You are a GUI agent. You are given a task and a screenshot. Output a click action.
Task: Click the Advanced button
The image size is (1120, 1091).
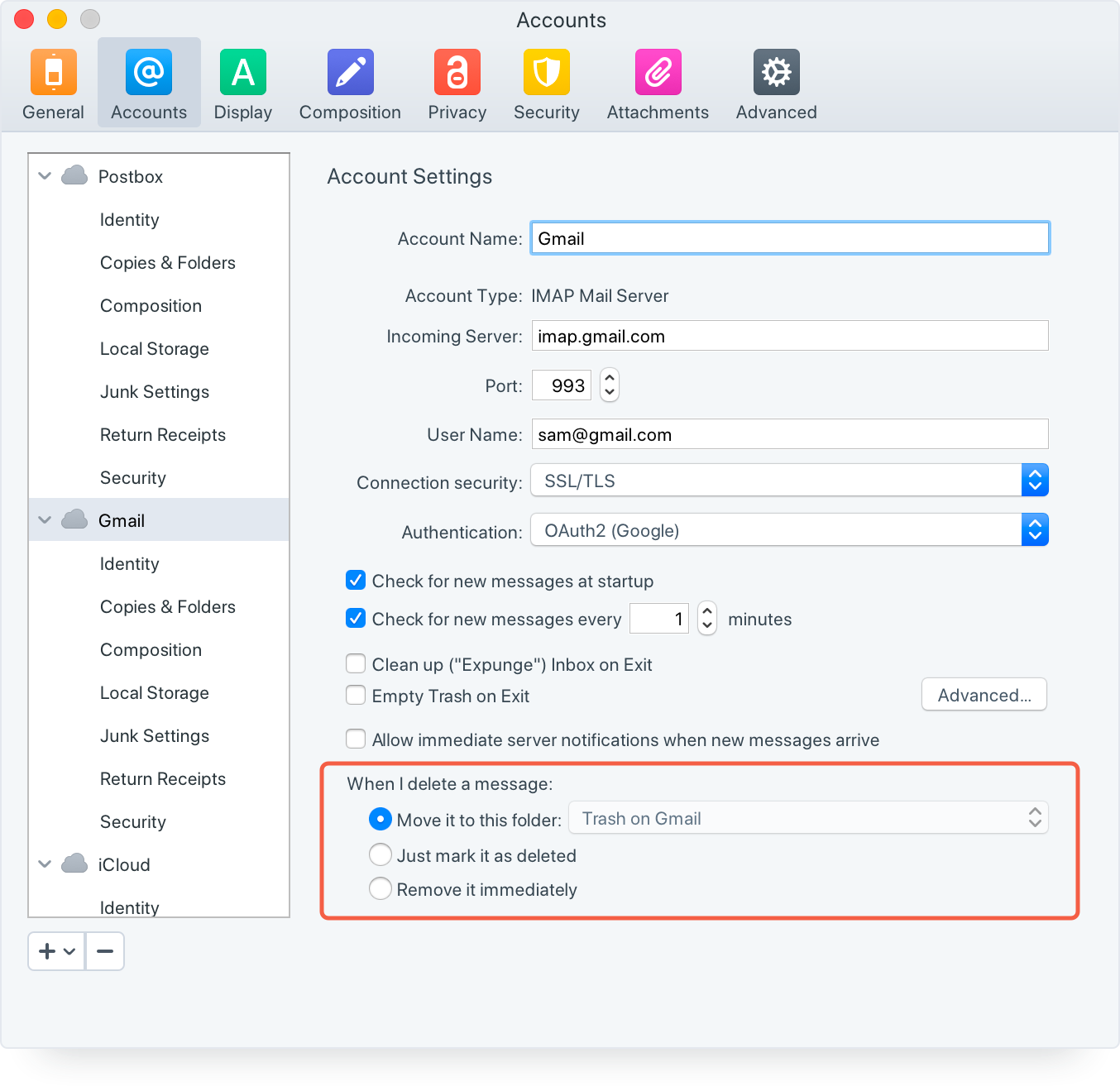[x=984, y=695]
